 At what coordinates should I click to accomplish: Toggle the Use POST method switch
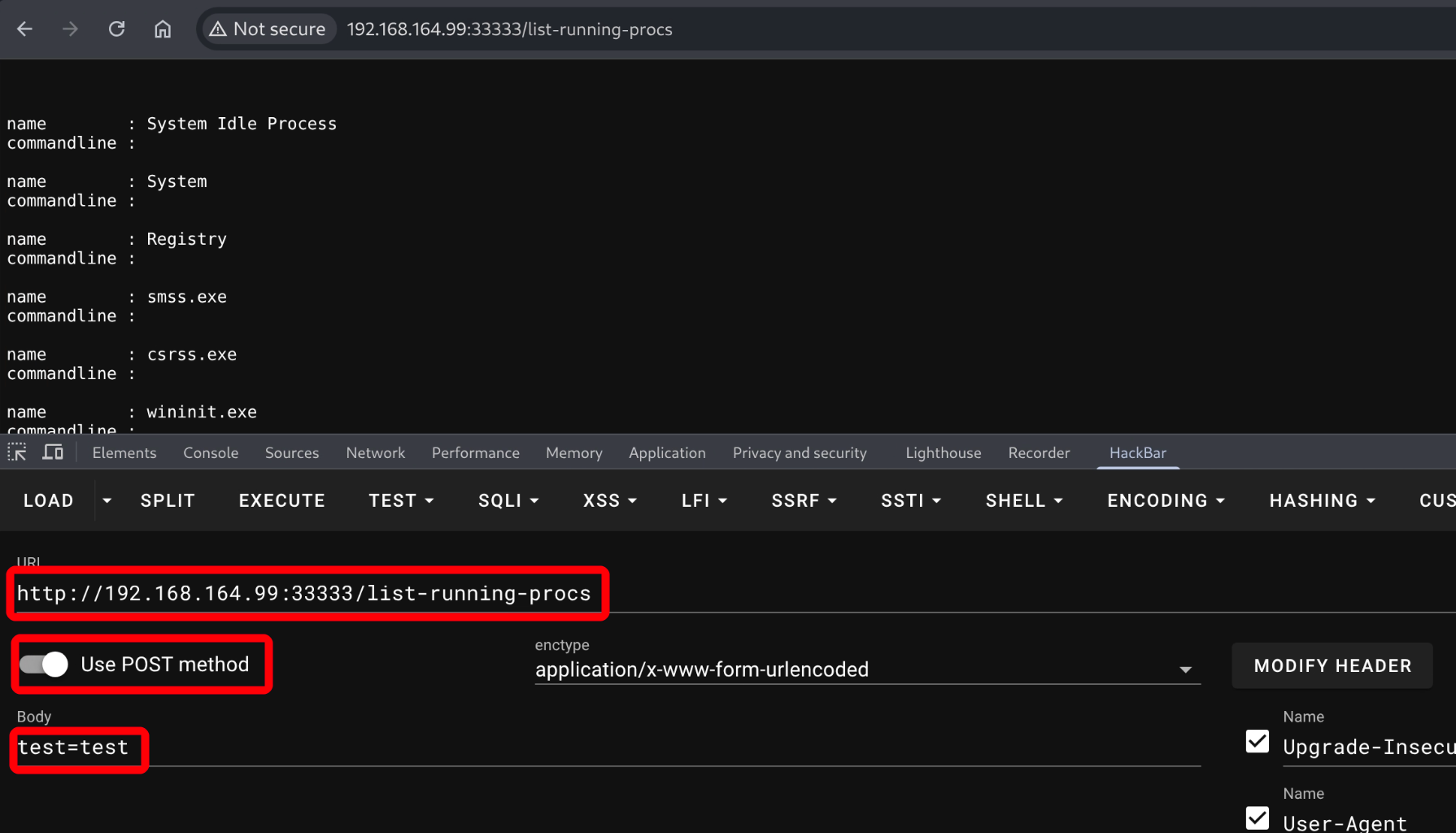click(45, 665)
